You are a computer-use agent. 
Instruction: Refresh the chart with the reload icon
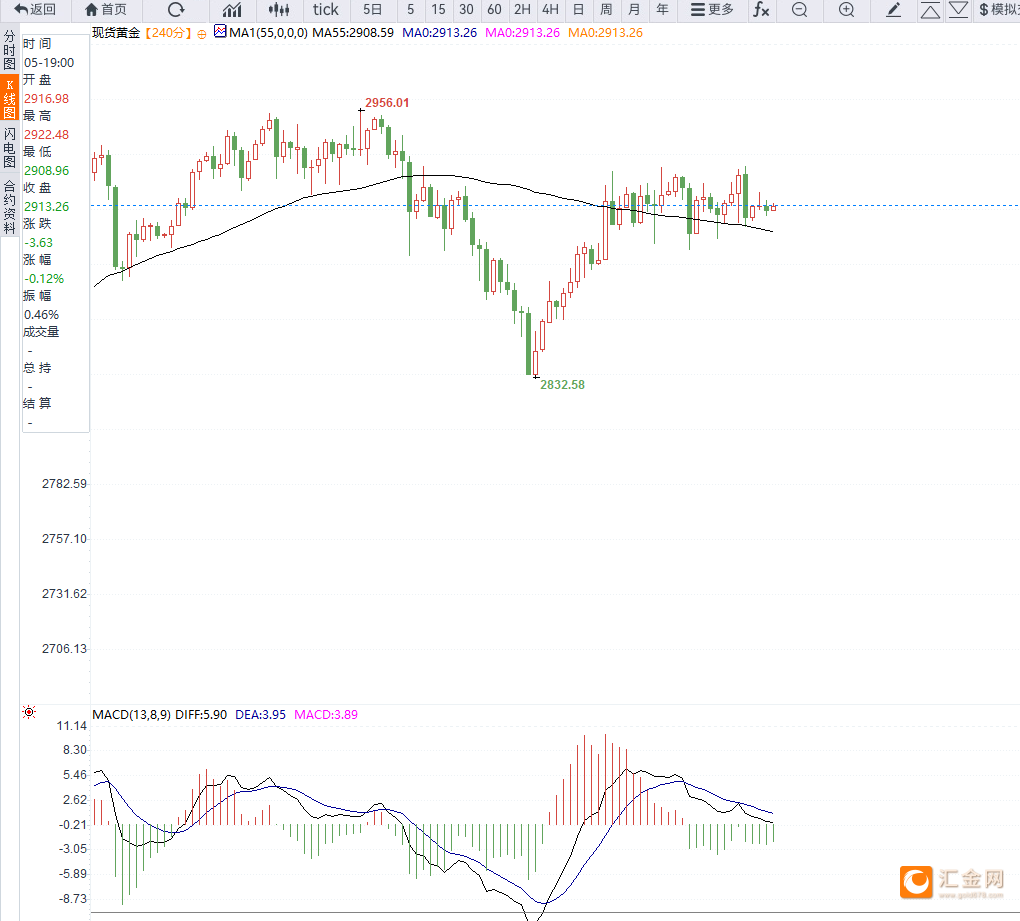pos(176,9)
